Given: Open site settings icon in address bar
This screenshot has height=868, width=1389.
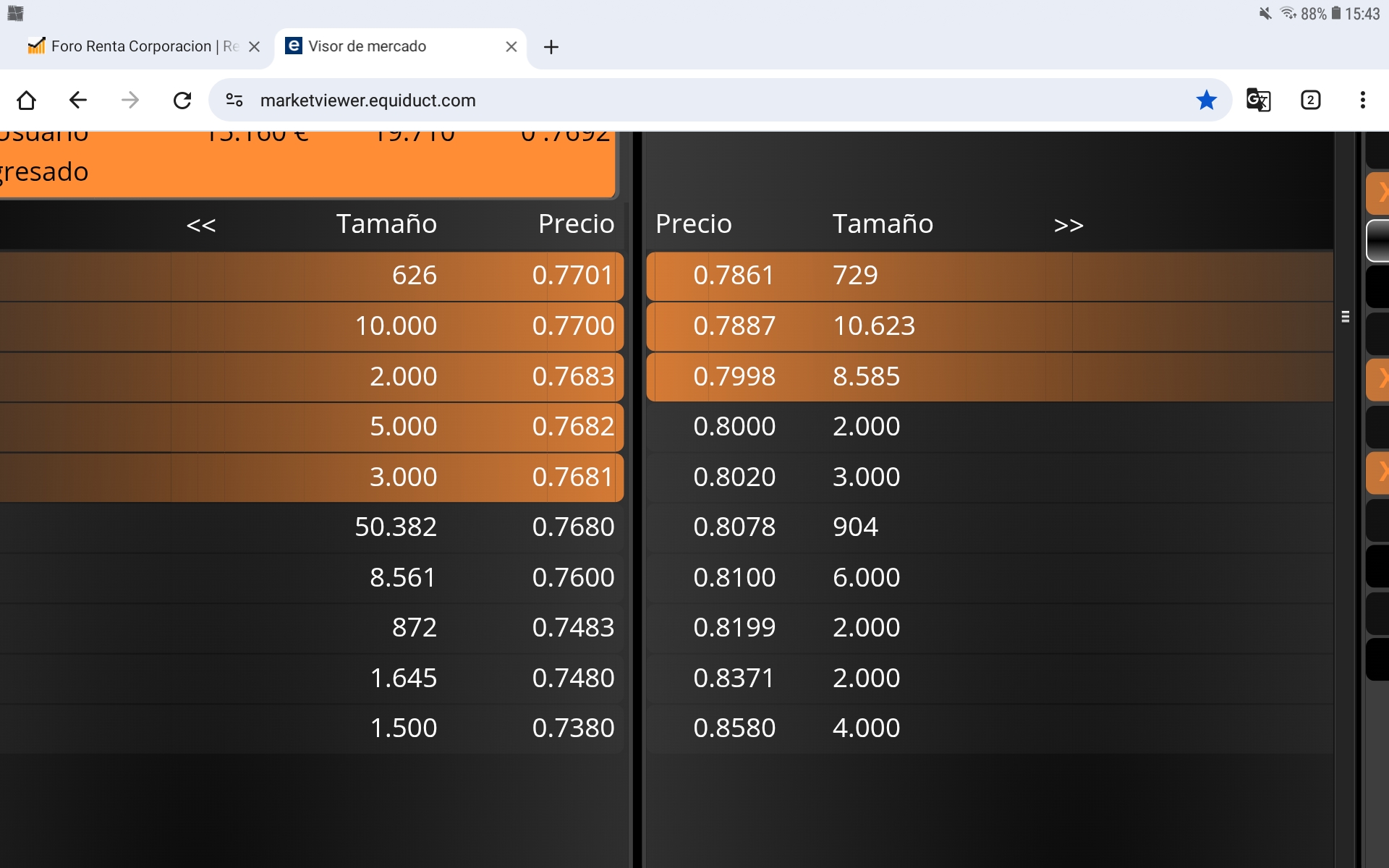Looking at the screenshot, I should pos(234,100).
